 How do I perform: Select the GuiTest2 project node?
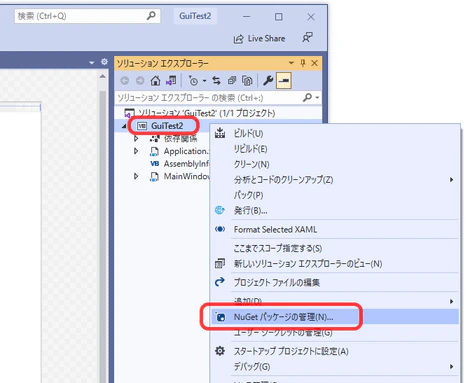(167, 126)
